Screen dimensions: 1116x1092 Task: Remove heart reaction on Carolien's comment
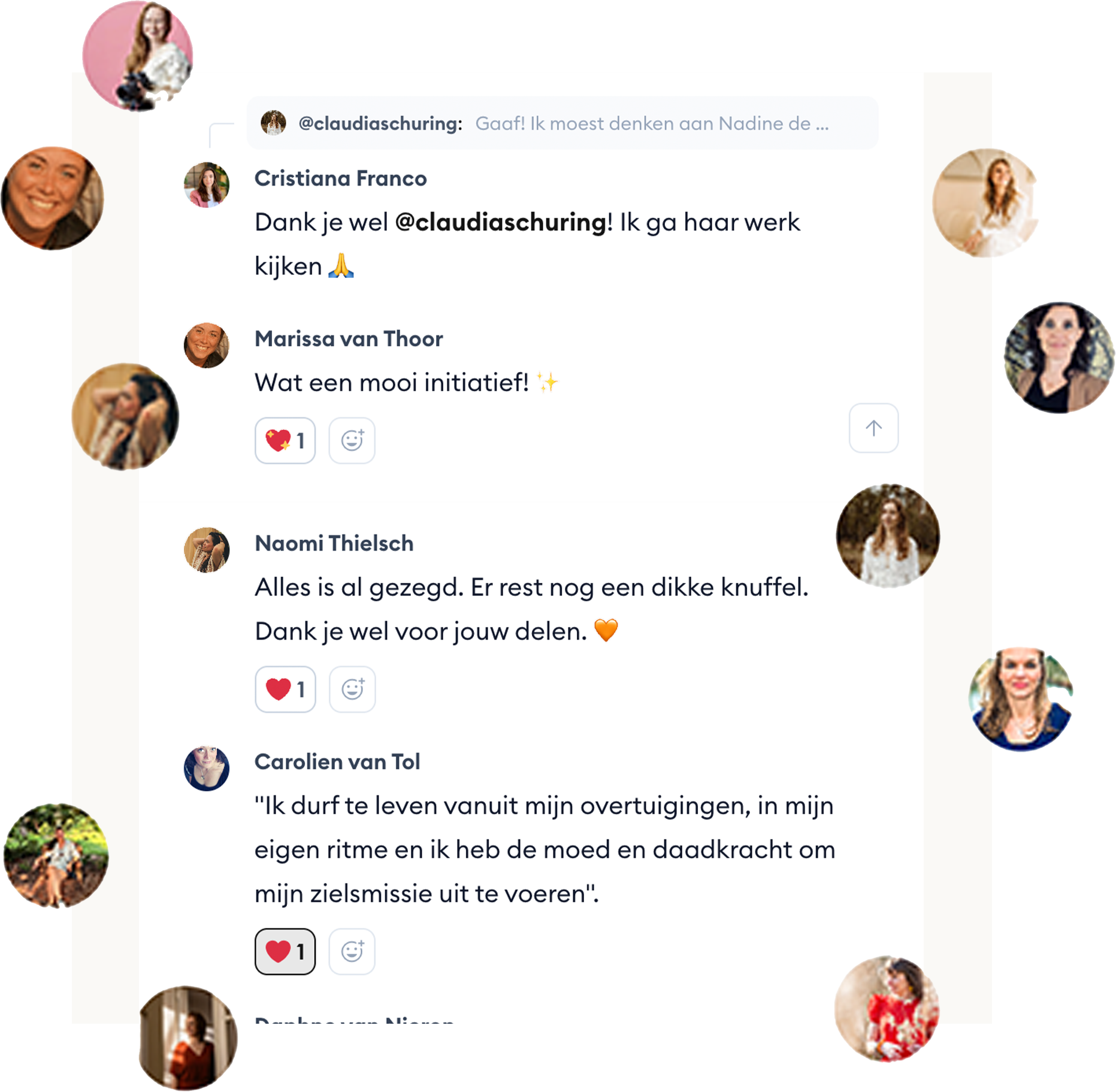(x=285, y=951)
